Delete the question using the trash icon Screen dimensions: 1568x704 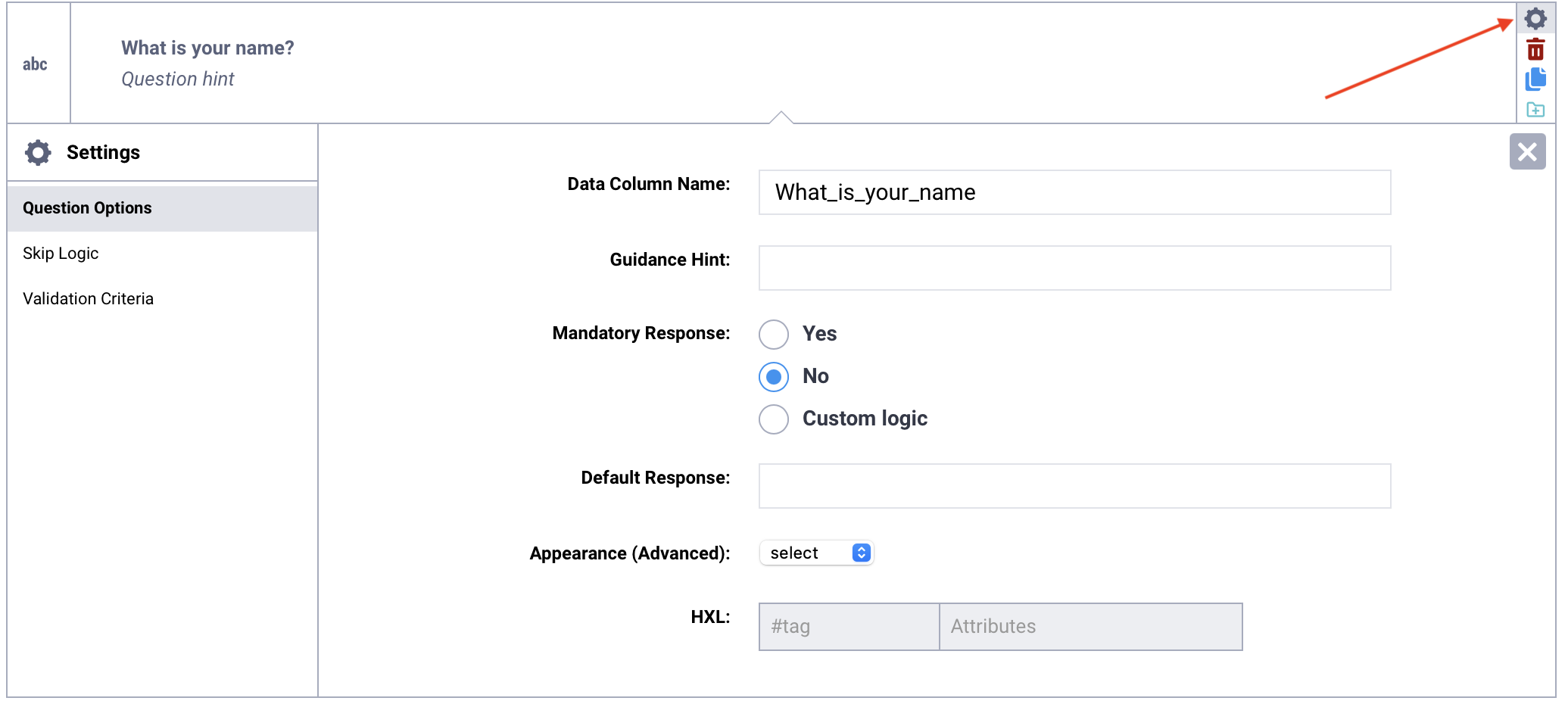coord(1536,48)
